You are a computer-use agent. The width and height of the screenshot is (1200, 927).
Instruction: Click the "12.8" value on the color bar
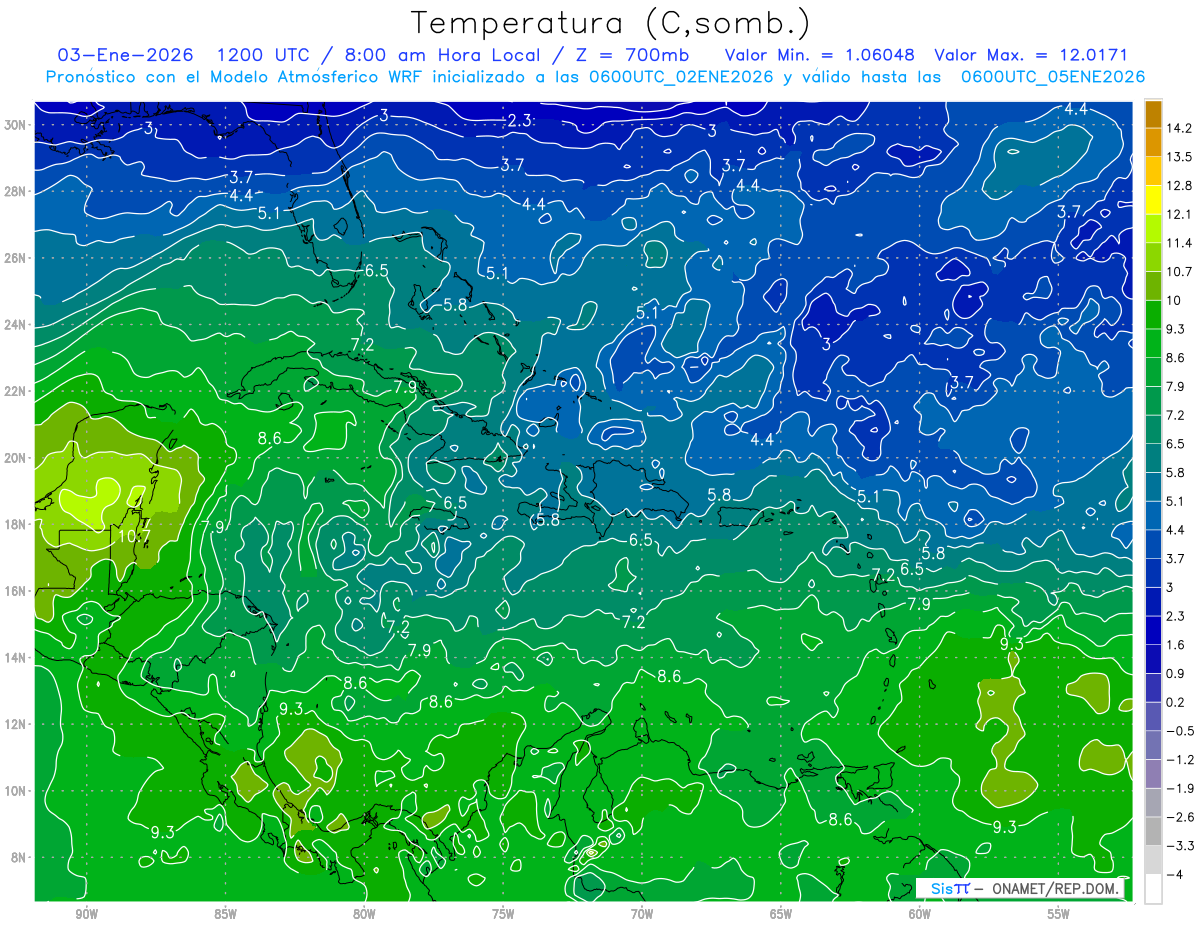tap(1180, 186)
